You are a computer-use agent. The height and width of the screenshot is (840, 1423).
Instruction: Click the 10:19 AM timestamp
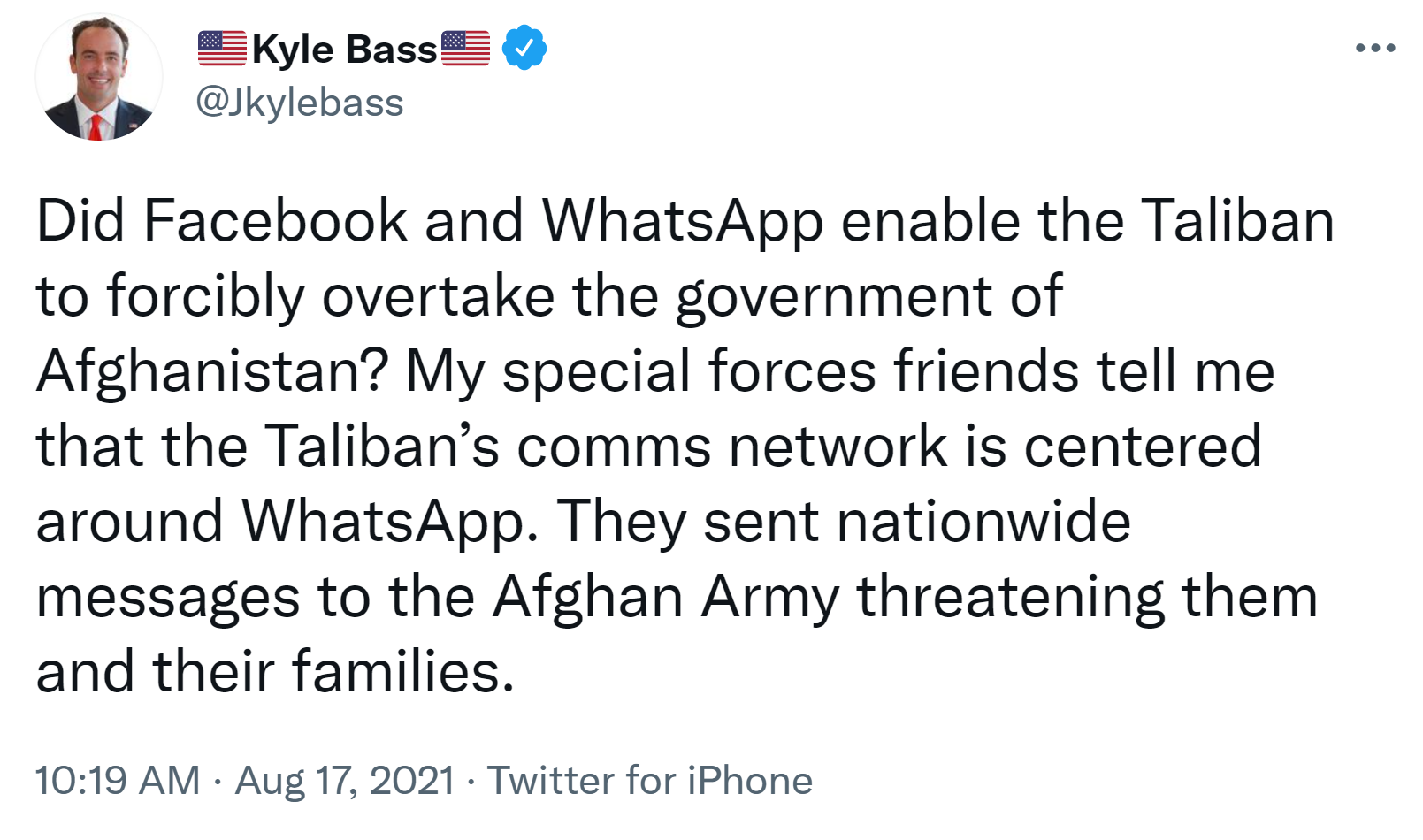[x=118, y=781]
